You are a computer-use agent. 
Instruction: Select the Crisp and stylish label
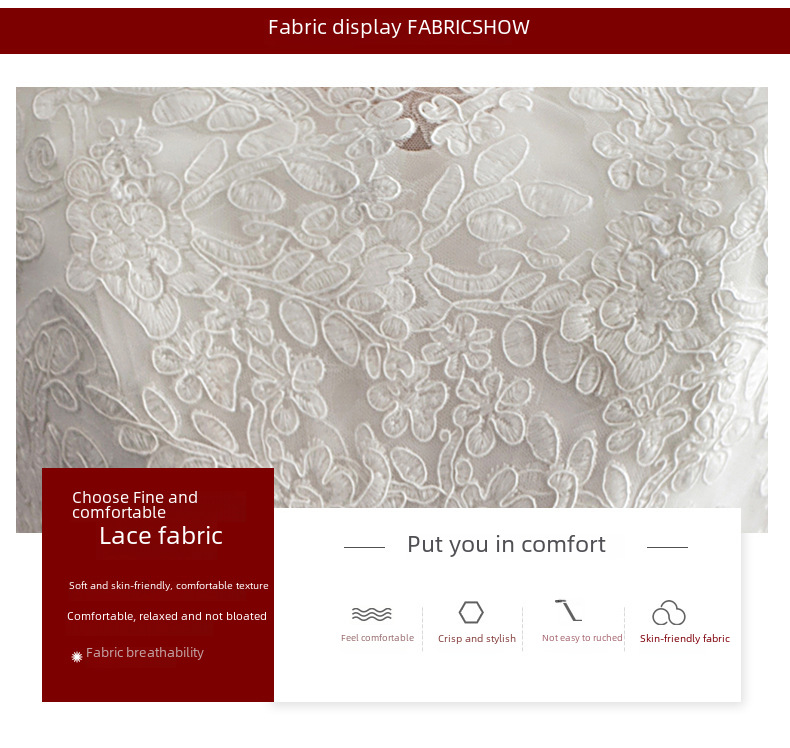click(x=477, y=638)
